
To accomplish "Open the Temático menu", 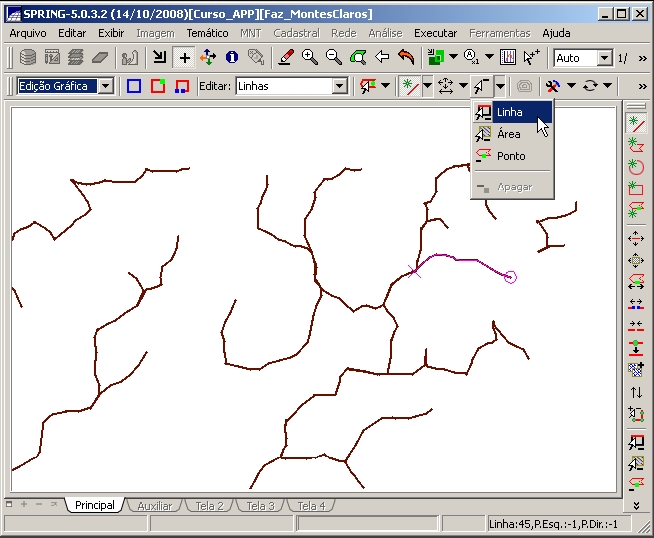I will 207,33.
